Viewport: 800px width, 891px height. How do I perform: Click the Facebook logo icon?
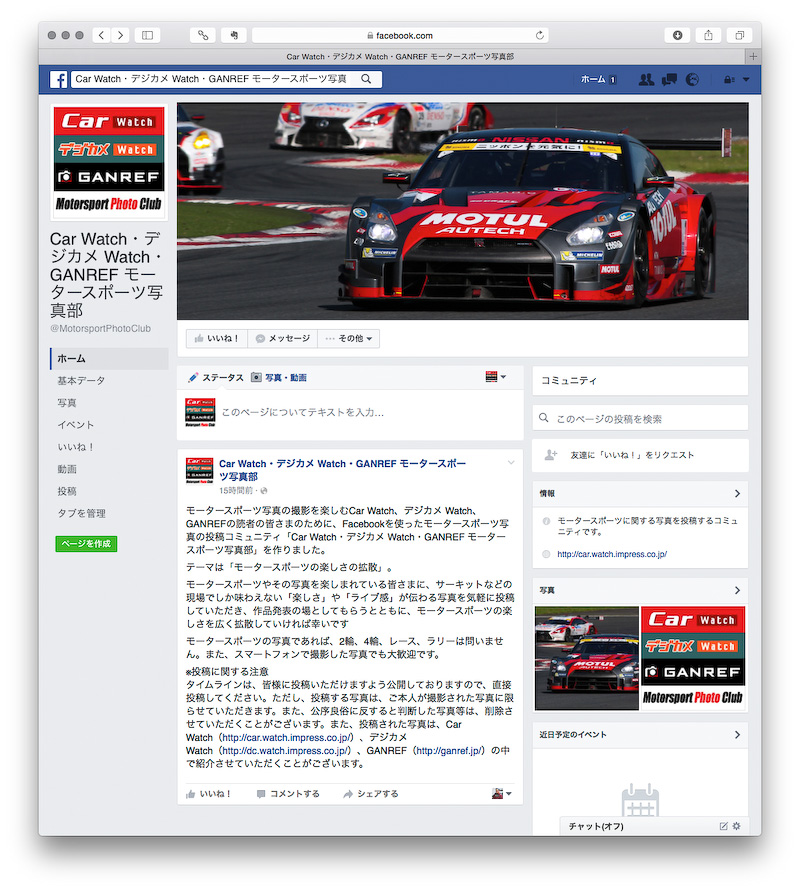tap(58, 79)
